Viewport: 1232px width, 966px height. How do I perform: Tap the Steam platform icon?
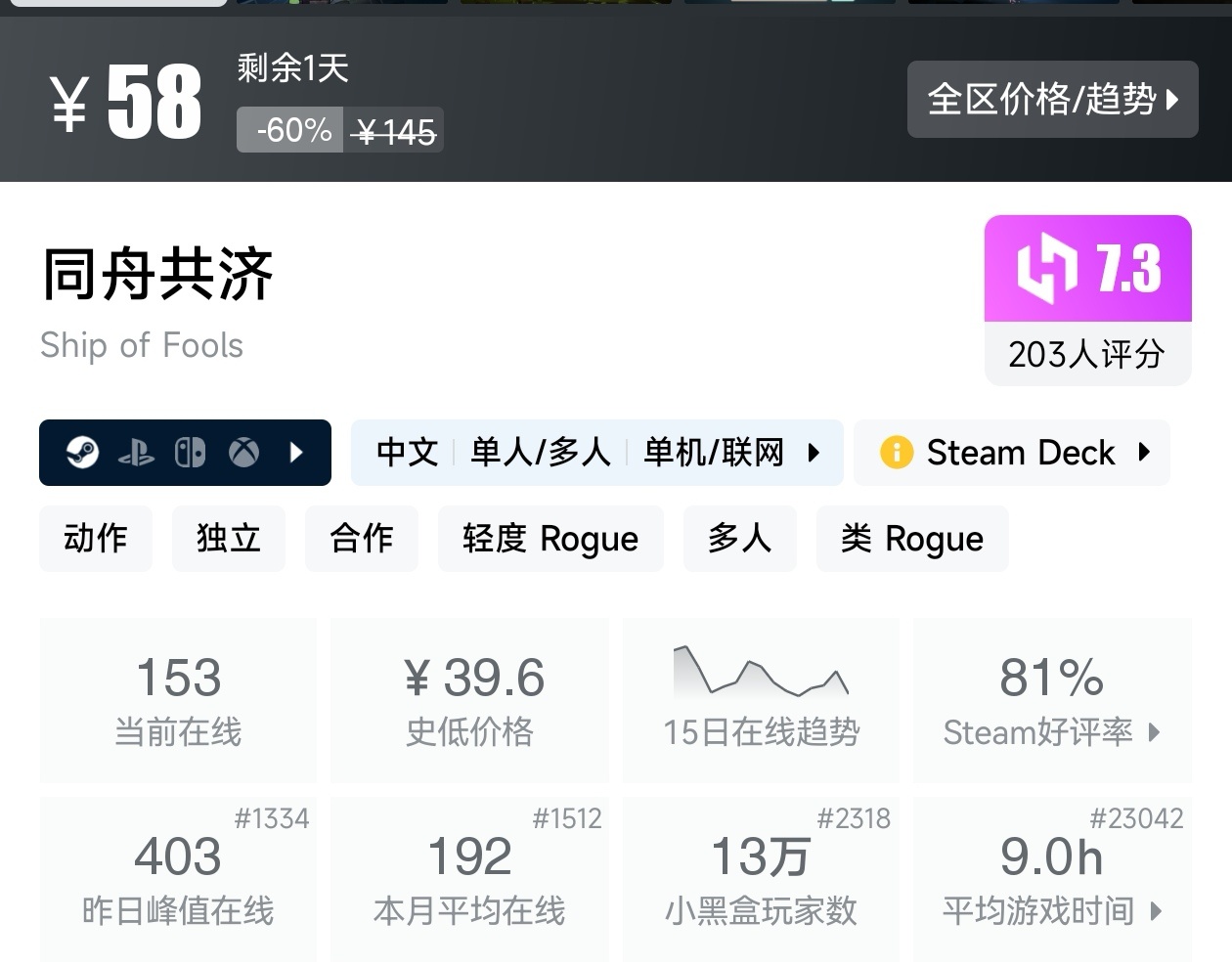82,452
